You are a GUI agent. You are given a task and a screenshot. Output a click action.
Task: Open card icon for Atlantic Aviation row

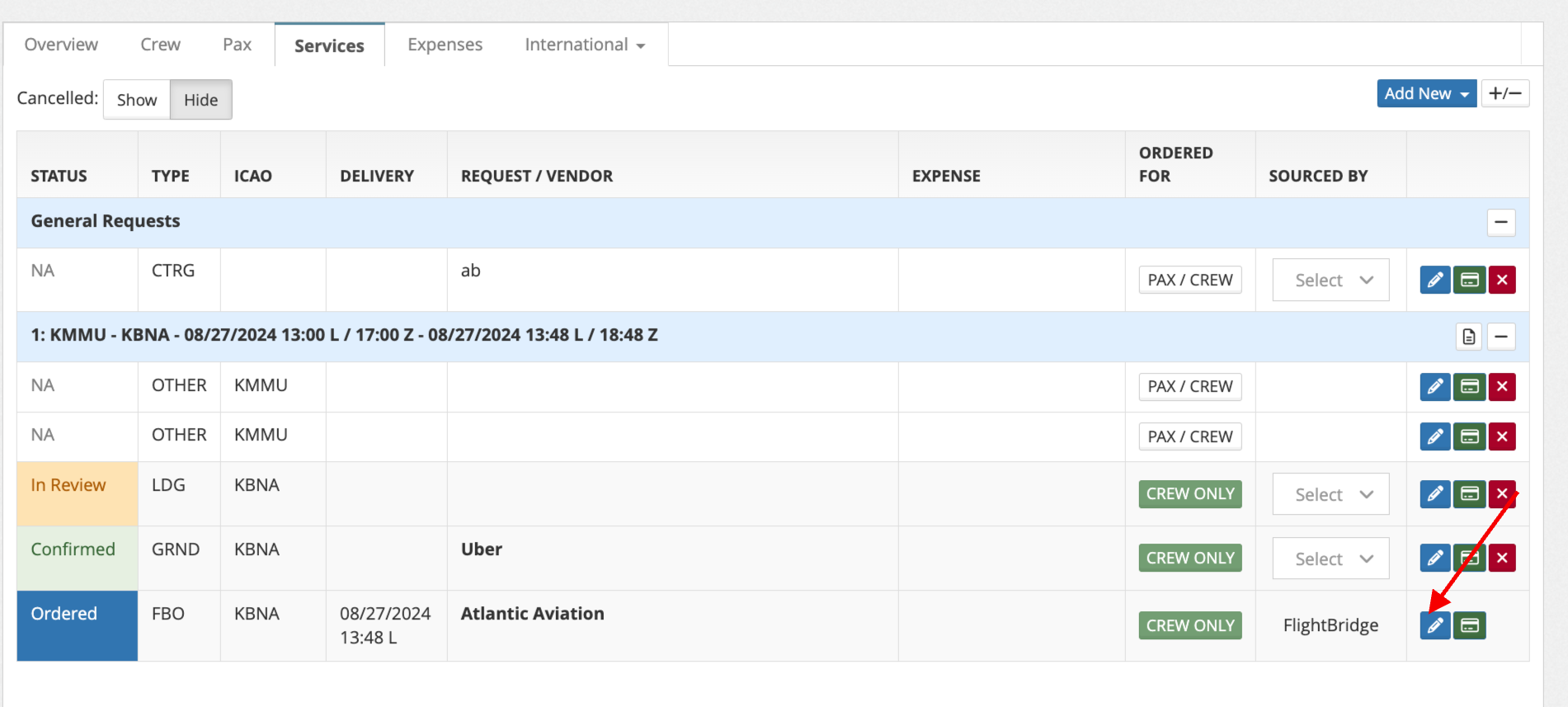tap(1469, 625)
